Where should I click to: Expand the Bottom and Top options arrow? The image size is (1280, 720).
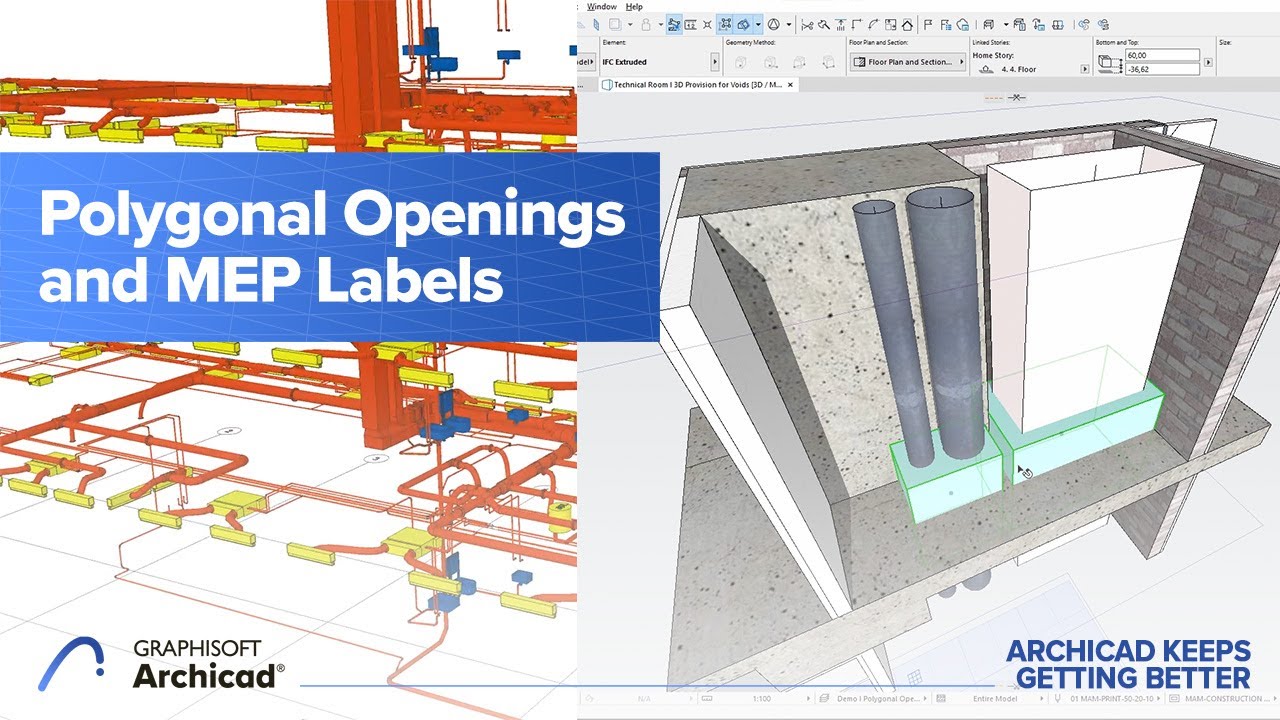1208,62
